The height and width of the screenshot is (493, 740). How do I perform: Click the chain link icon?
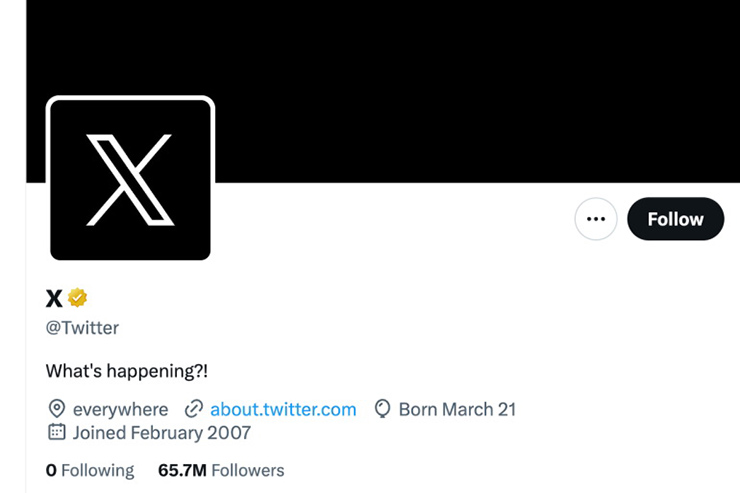coord(194,409)
